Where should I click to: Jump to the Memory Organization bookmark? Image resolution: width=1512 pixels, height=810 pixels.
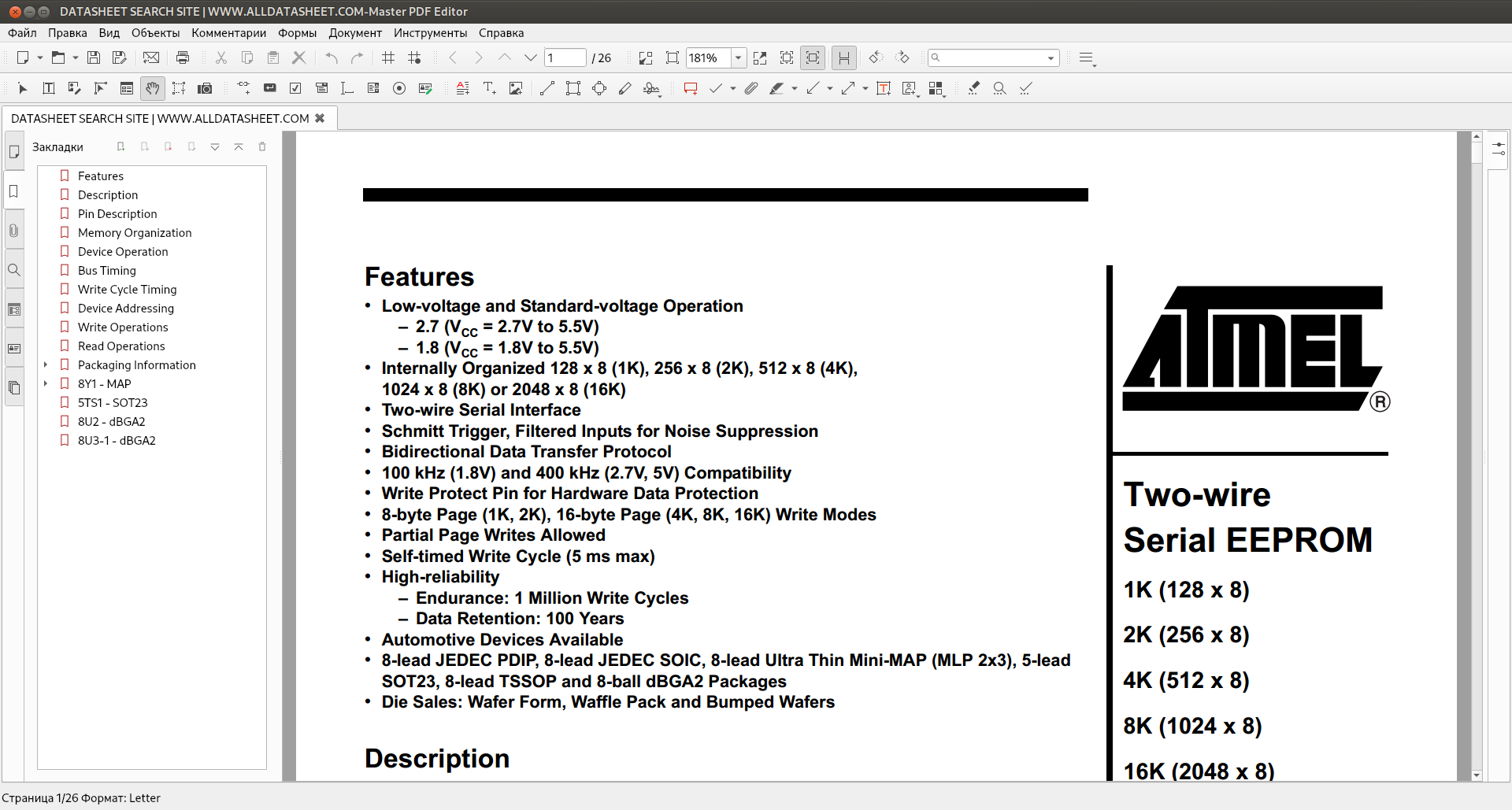coord(135,233)
